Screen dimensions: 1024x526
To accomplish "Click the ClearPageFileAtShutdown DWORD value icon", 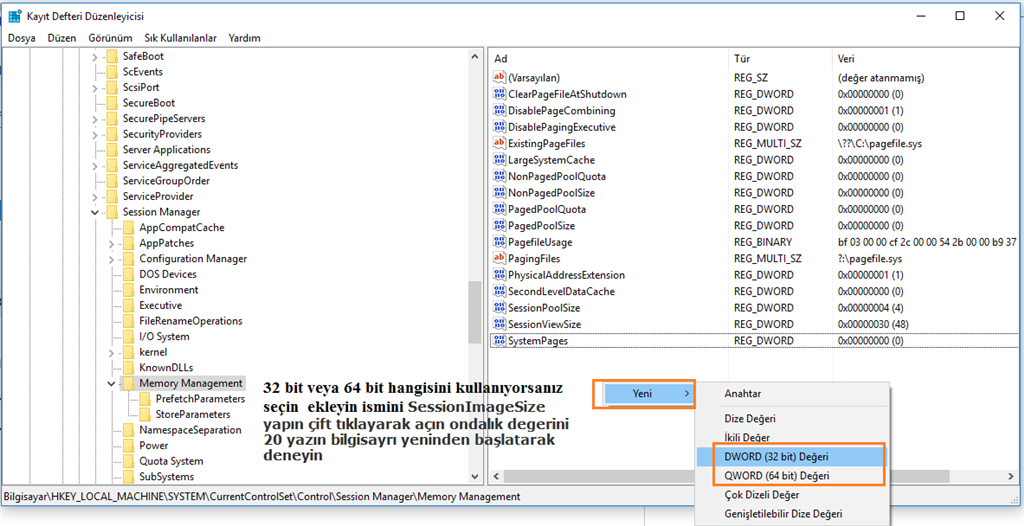I will (500, 94).
